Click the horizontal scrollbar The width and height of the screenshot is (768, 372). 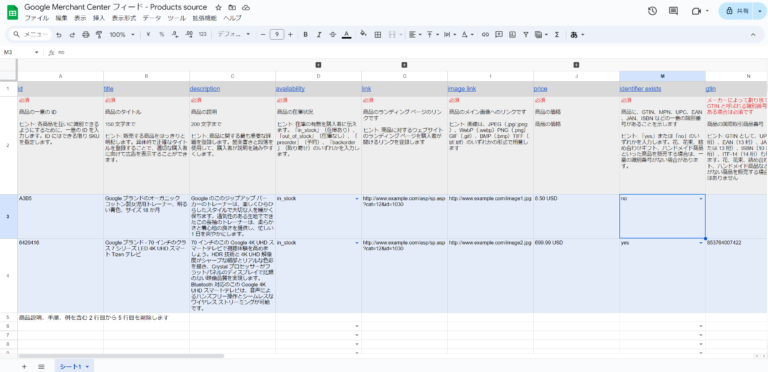click(121, 356)
